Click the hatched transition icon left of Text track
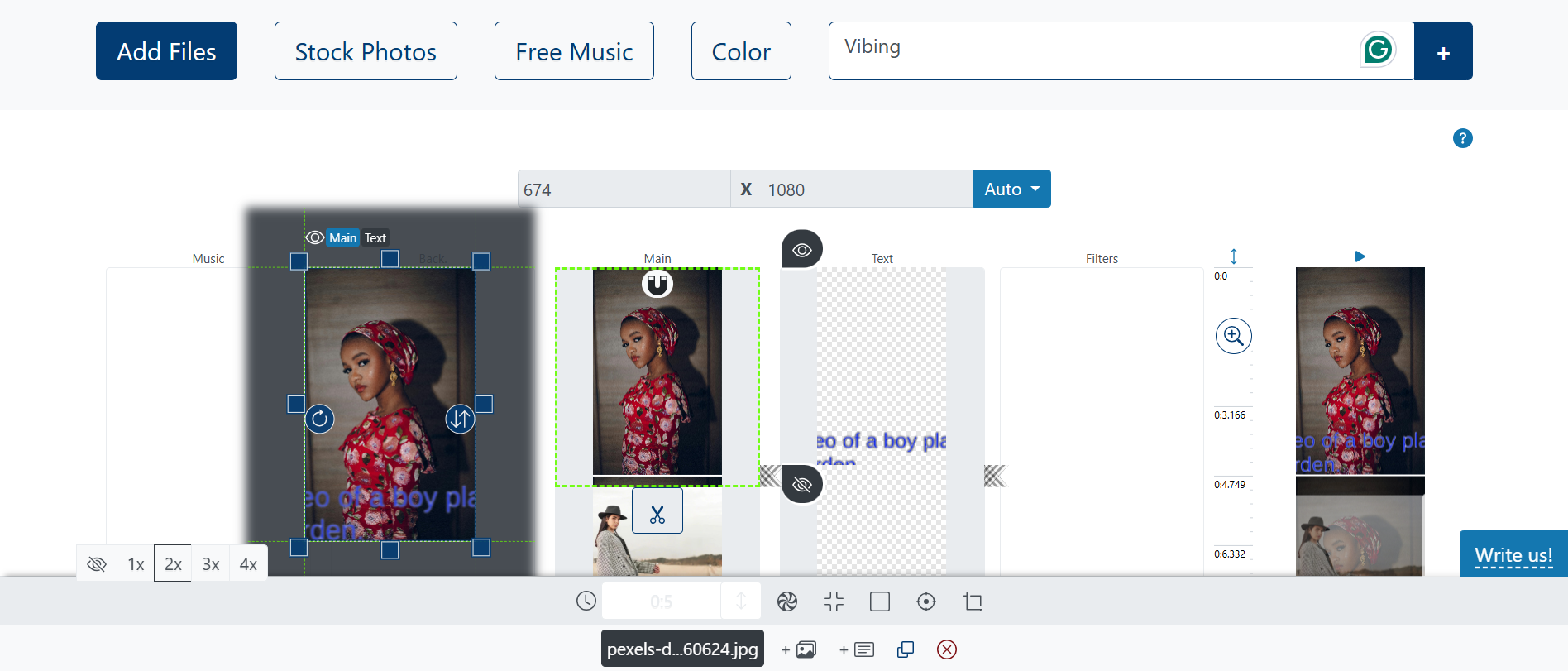The image size is (1568, 671). pyautogui.click(x=770, y=476)
